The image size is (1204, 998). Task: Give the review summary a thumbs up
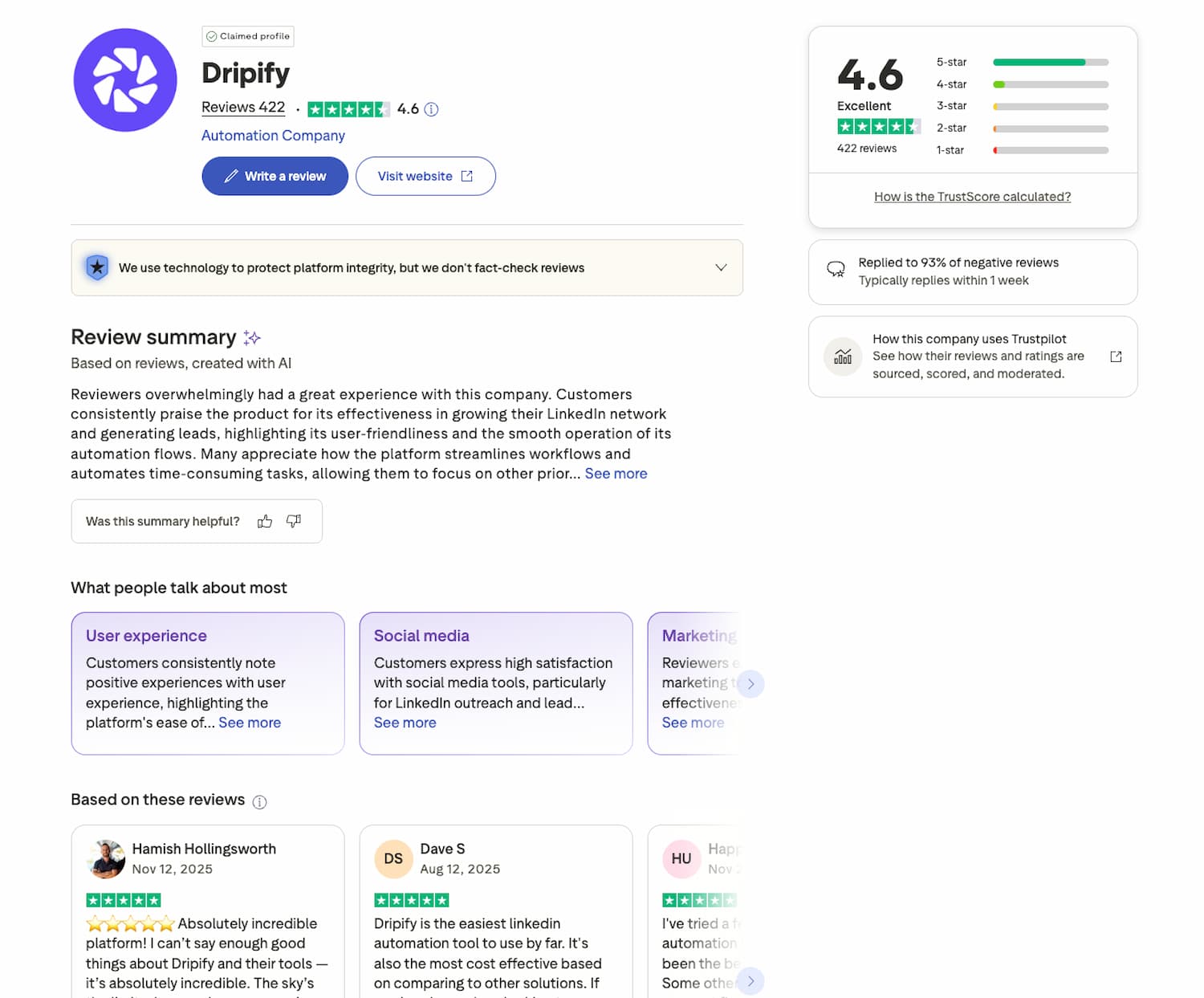click(265, 521)
